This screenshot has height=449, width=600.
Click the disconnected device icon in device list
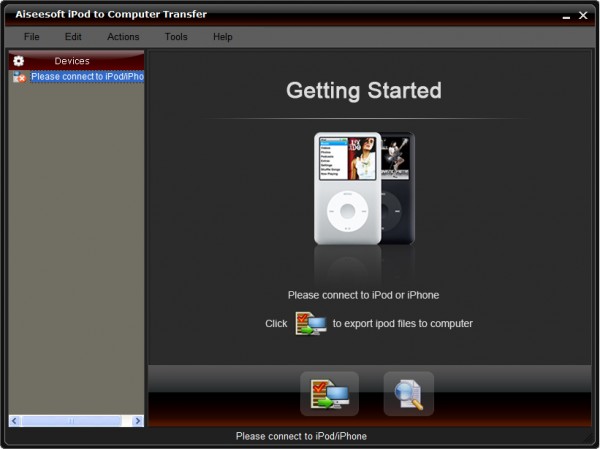pos(19,77)
